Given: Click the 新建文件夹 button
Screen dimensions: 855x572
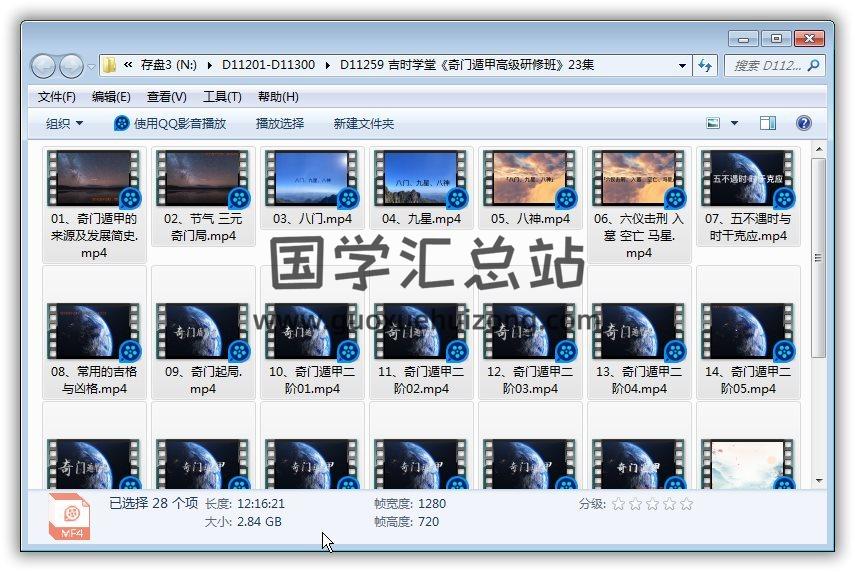Looking at the screenshot, I should pyautogui.click(x=364, y=123).
